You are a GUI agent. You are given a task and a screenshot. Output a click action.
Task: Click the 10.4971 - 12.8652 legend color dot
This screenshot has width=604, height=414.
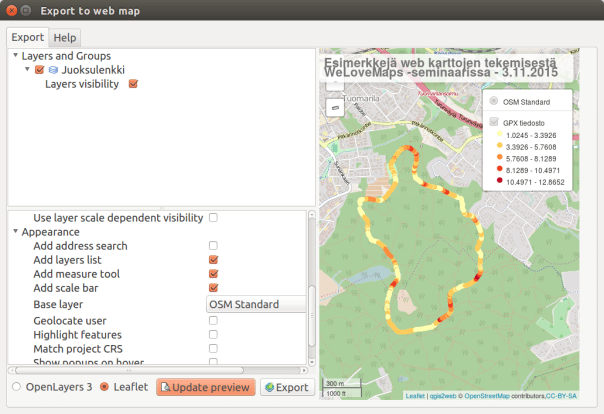pos(500,180)
